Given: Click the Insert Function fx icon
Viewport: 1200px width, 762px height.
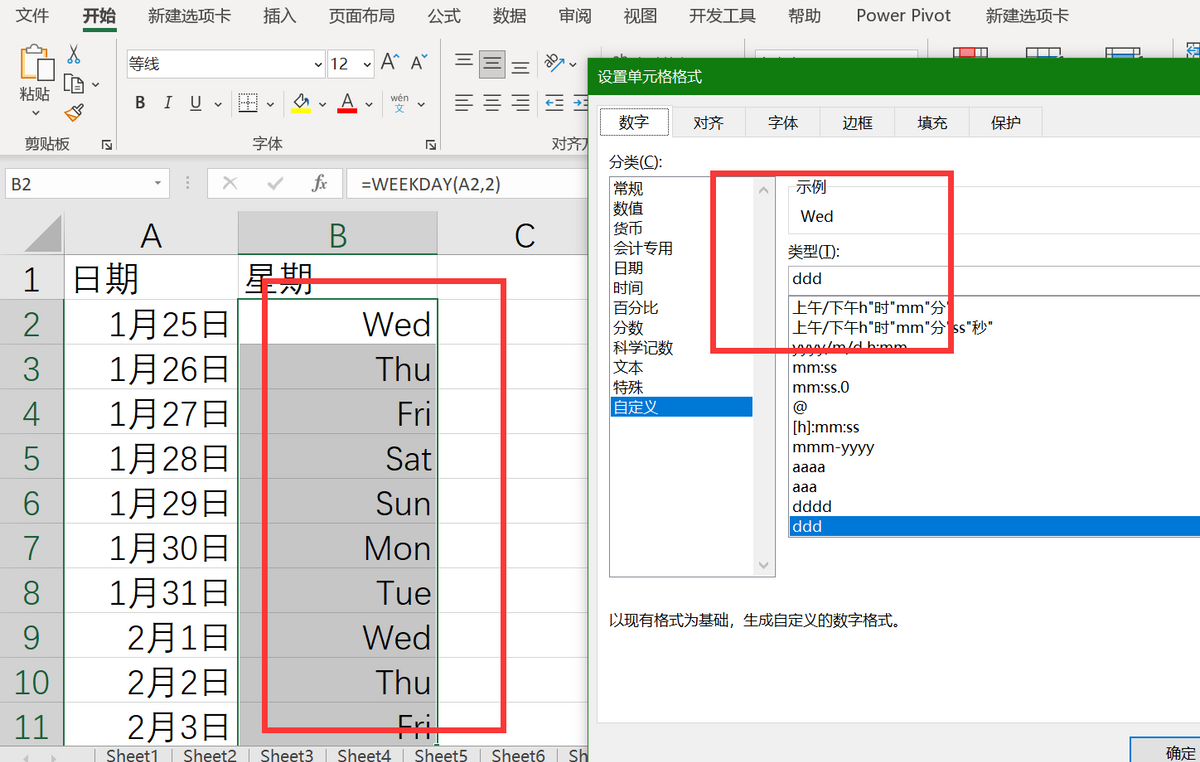Looking at the screenshot, I should click(x=320, y=184).
